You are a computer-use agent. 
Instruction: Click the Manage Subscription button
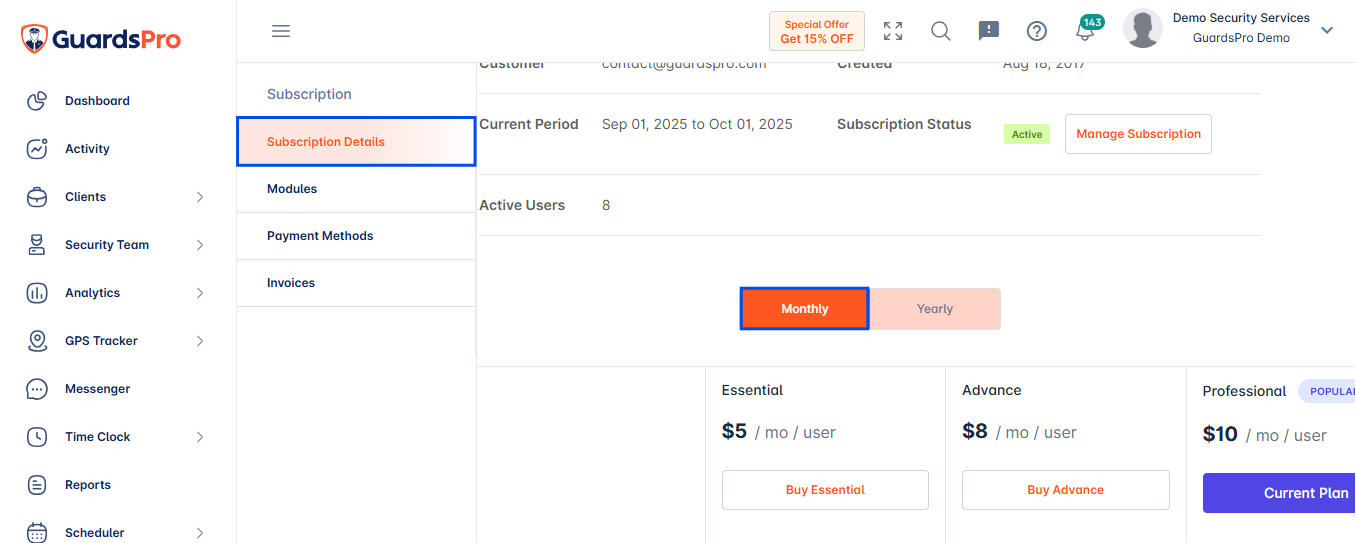[x=1138, y=134]
